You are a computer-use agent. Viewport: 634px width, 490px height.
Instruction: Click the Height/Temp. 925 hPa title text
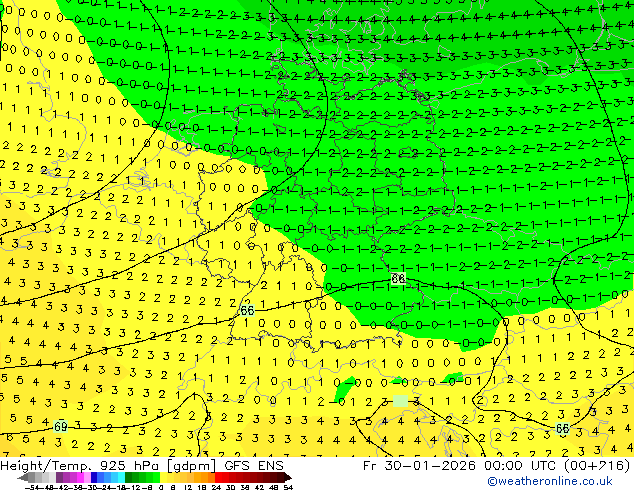click(x=82, y=466)
